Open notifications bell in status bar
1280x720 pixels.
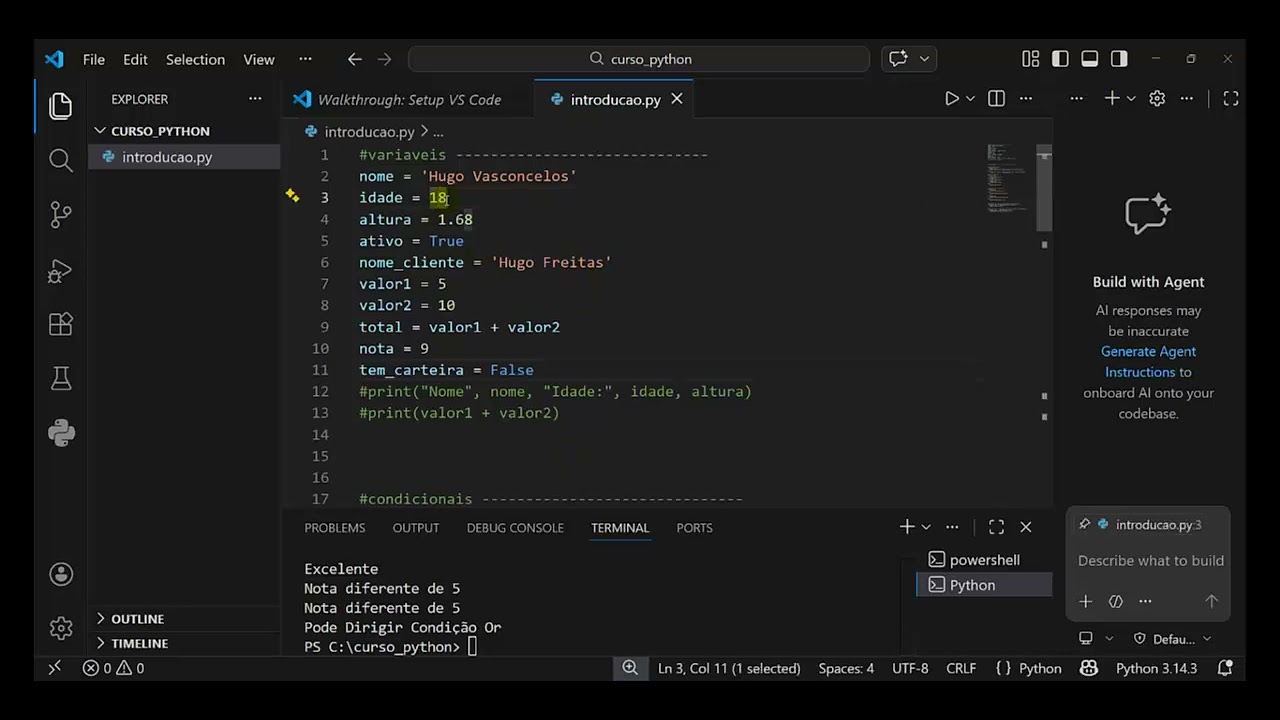coord(1224,668)
